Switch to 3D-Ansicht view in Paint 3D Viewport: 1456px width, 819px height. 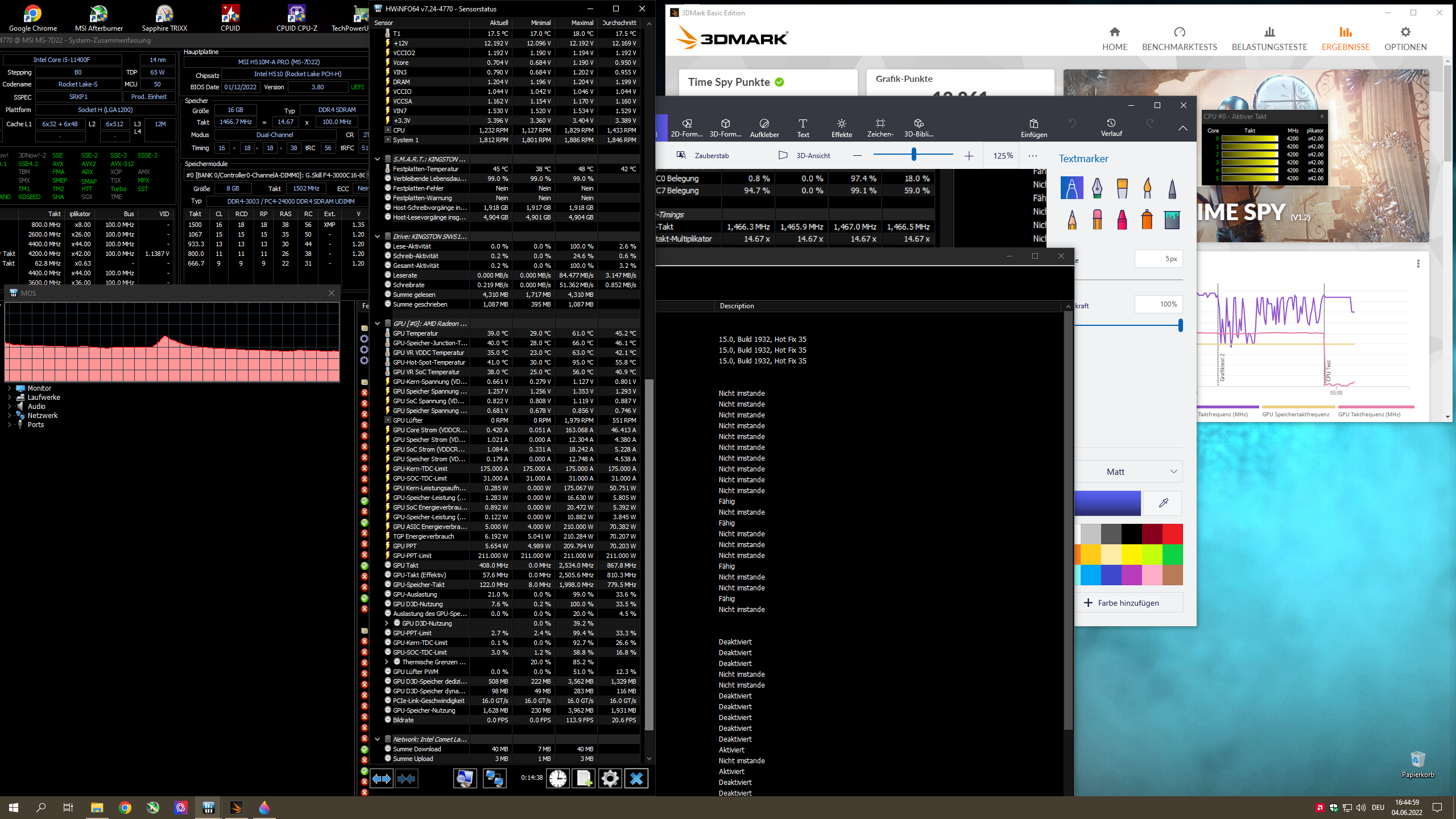804,155
